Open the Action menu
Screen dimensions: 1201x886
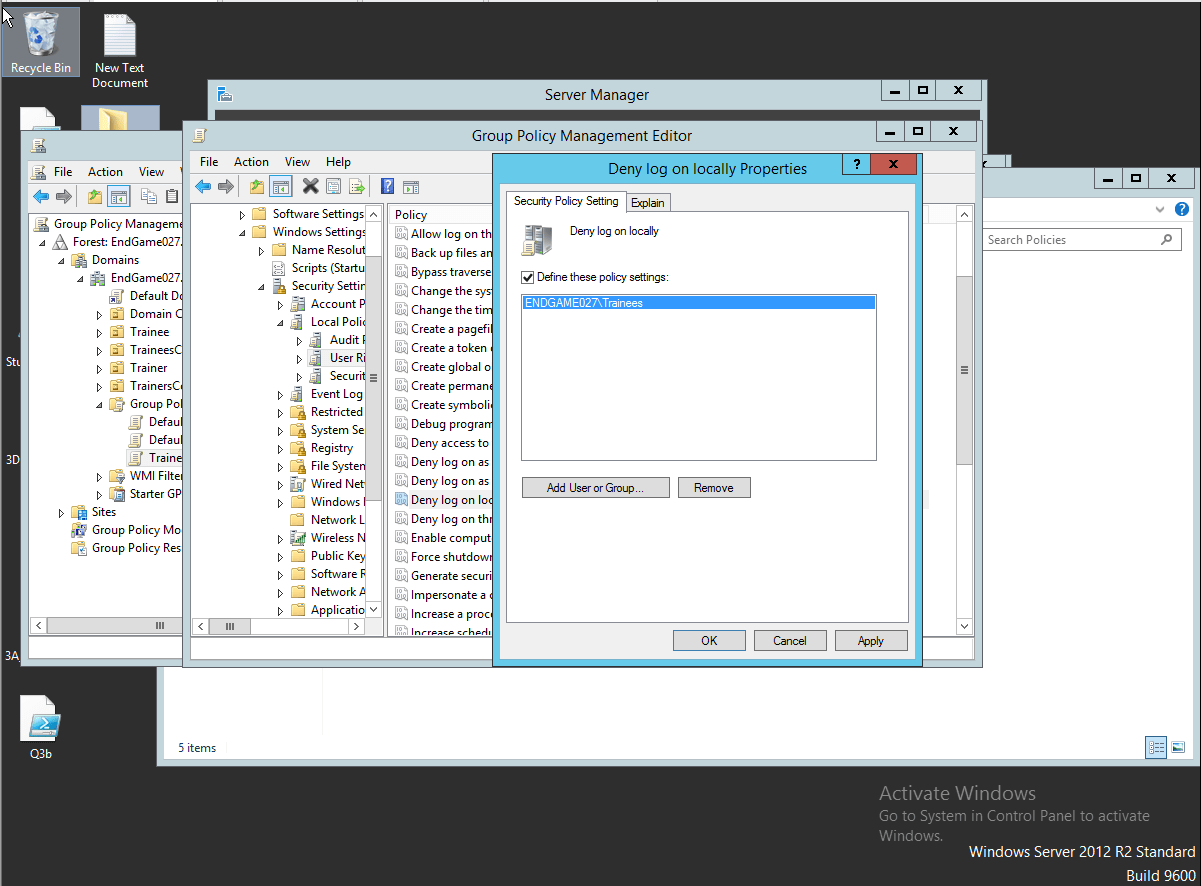click(251, 161)
